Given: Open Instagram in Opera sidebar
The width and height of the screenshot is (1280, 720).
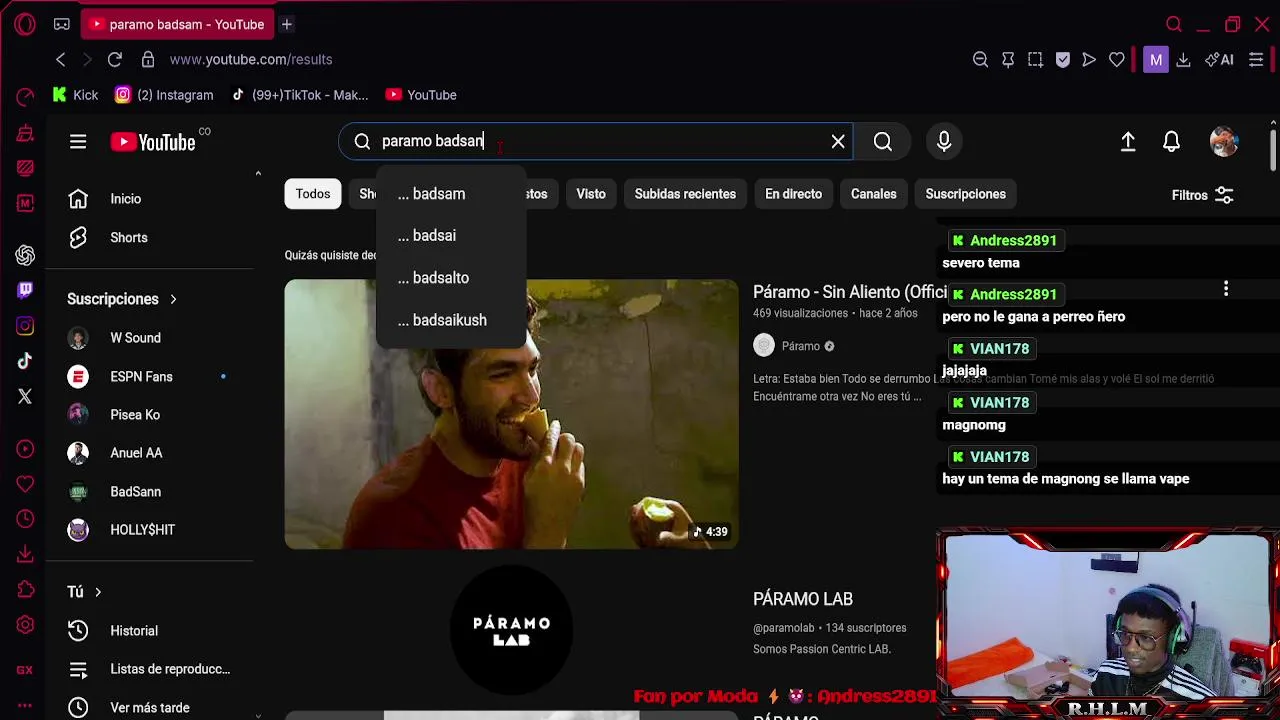Looking at the screenshot, I should click(25, 326).
